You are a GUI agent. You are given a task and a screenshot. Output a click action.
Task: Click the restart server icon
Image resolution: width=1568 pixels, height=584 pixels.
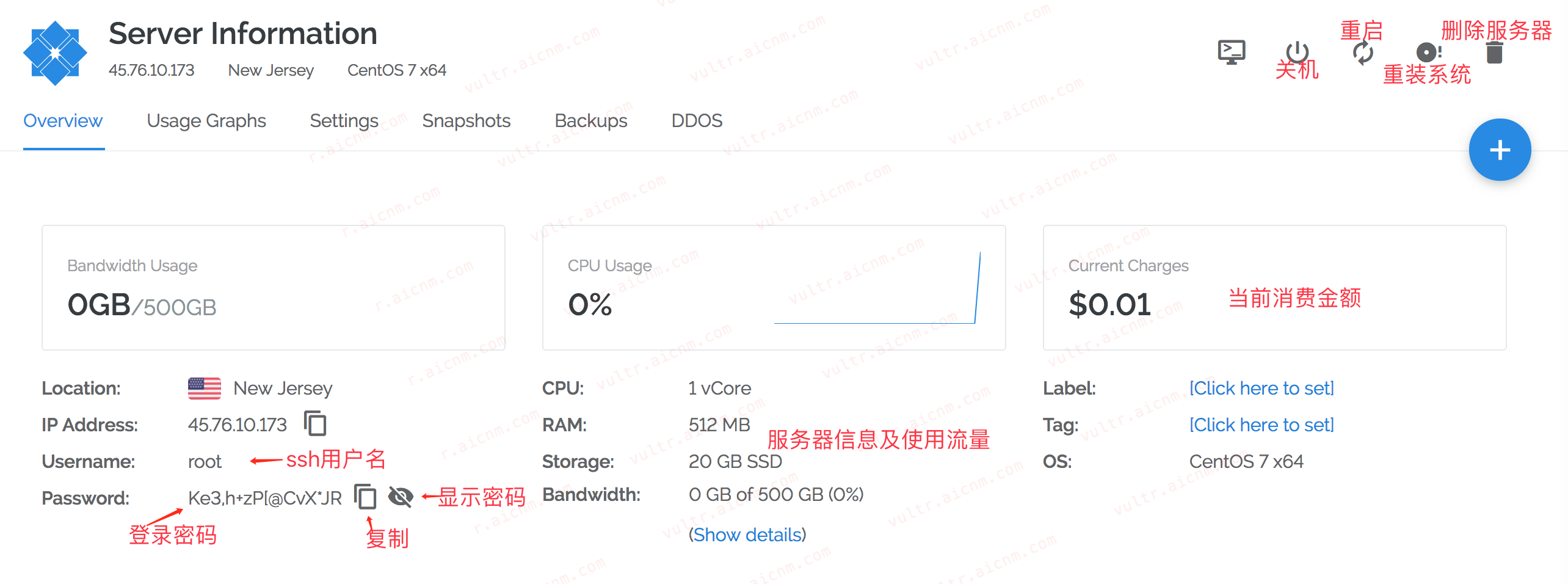(1363, 53)
